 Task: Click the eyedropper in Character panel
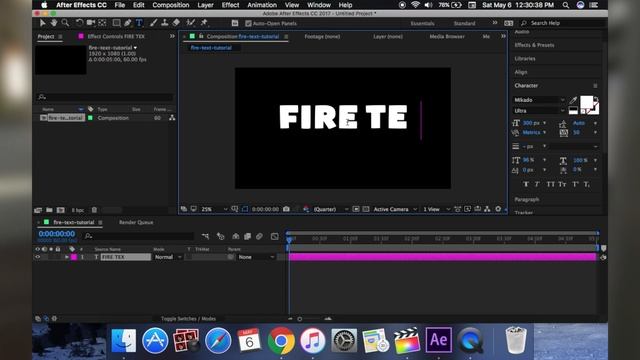(573, 100)
